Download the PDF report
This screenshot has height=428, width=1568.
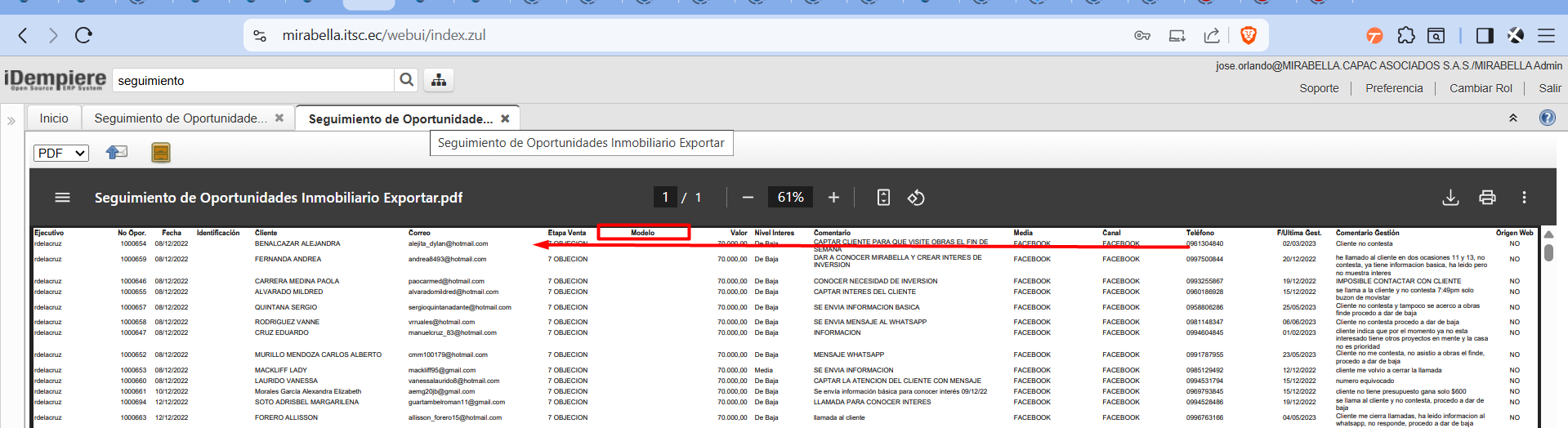1450,198
